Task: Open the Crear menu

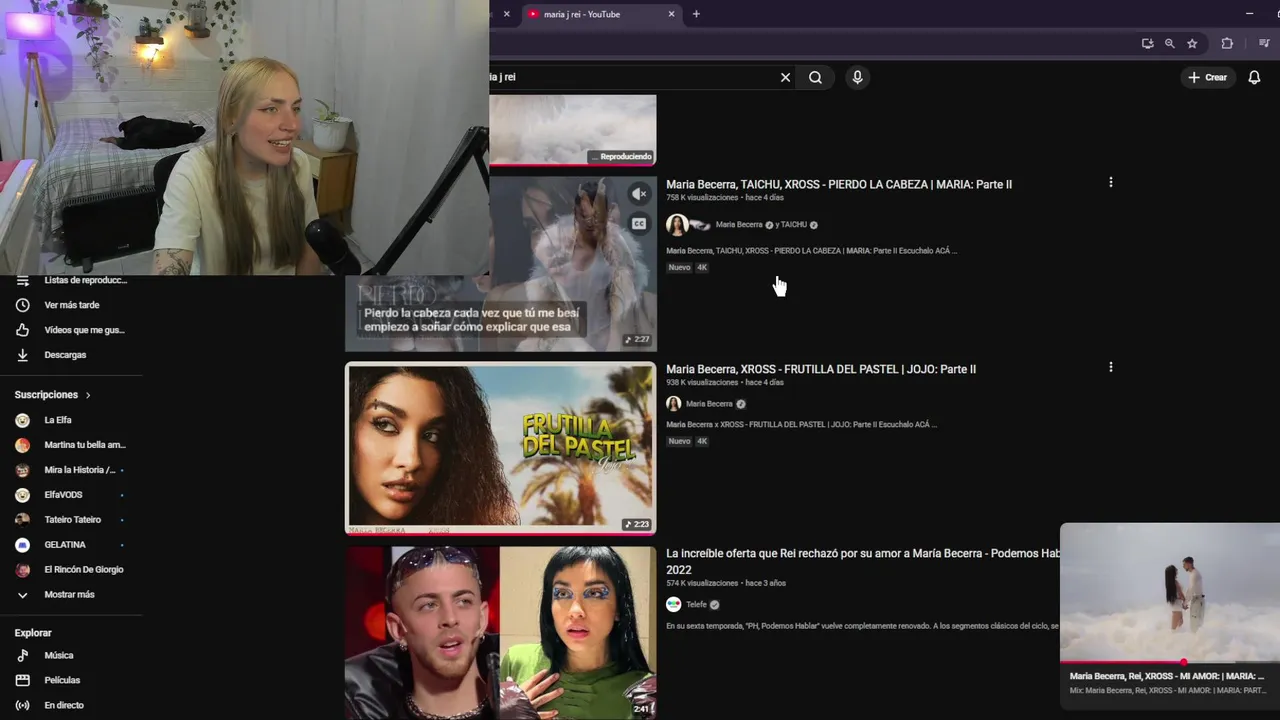Action: coord(1207,77)
